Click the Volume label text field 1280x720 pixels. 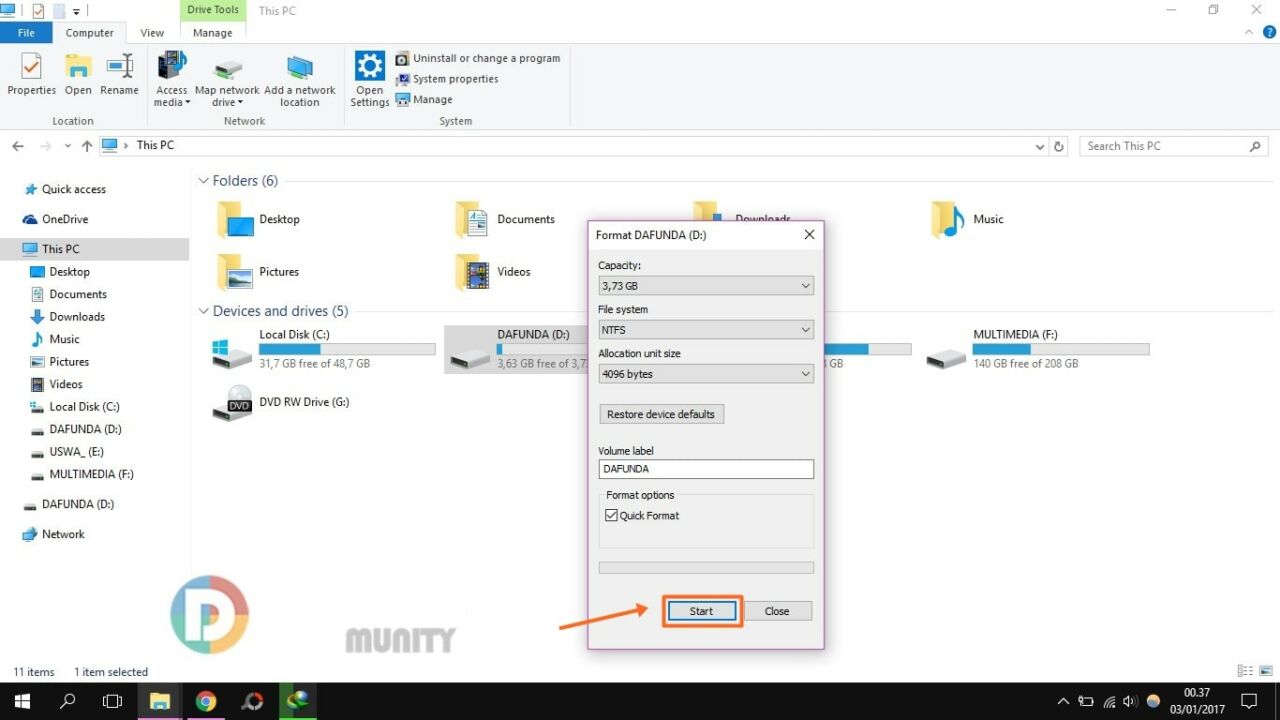pyautogui.click(x=705, y=469)
